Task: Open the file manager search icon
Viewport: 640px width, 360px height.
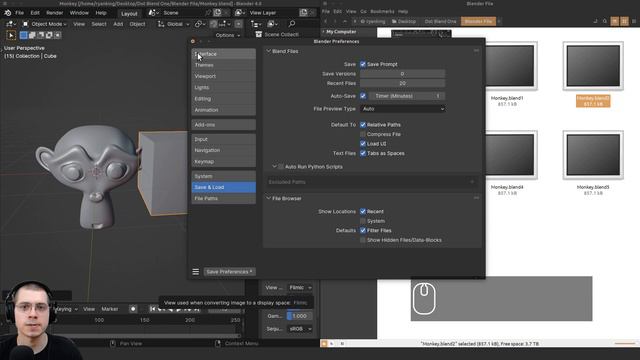Action: coord(604,21)
